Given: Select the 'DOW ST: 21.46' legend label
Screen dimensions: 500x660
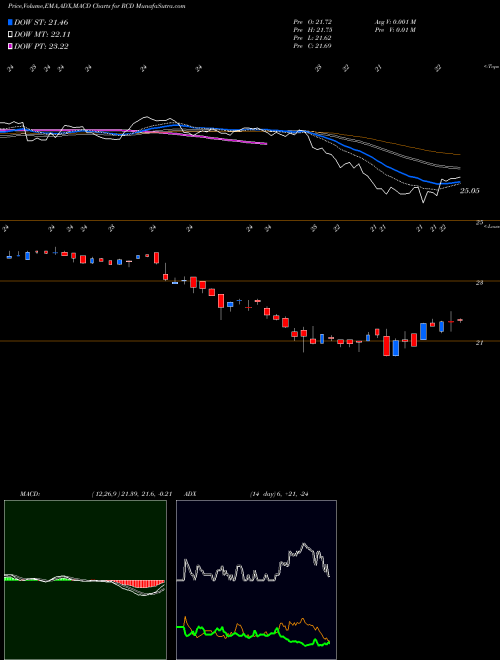Looking at the screenshot, I should pos(41,22).
